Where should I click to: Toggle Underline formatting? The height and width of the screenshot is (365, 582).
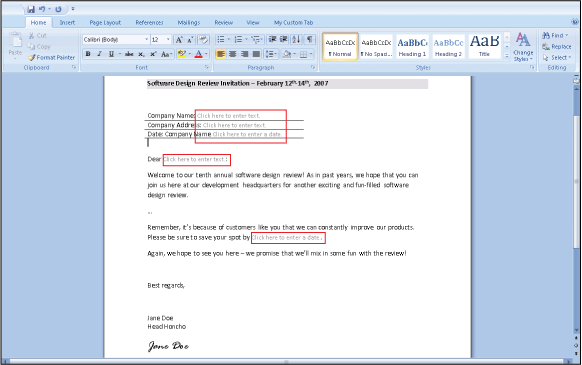pyautogui.click(x=111, y=54)
